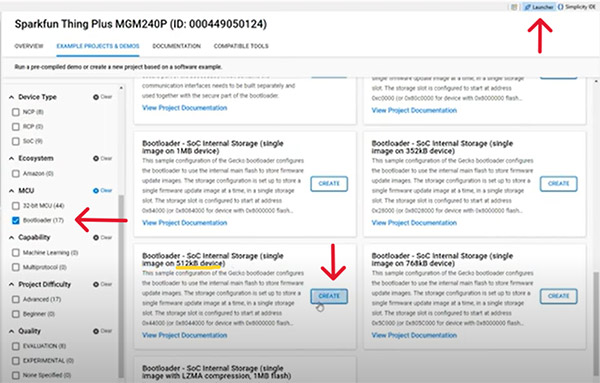Enable the 32-bit MCU checkbox
600x383 pixels.
(x=16, y=206)
